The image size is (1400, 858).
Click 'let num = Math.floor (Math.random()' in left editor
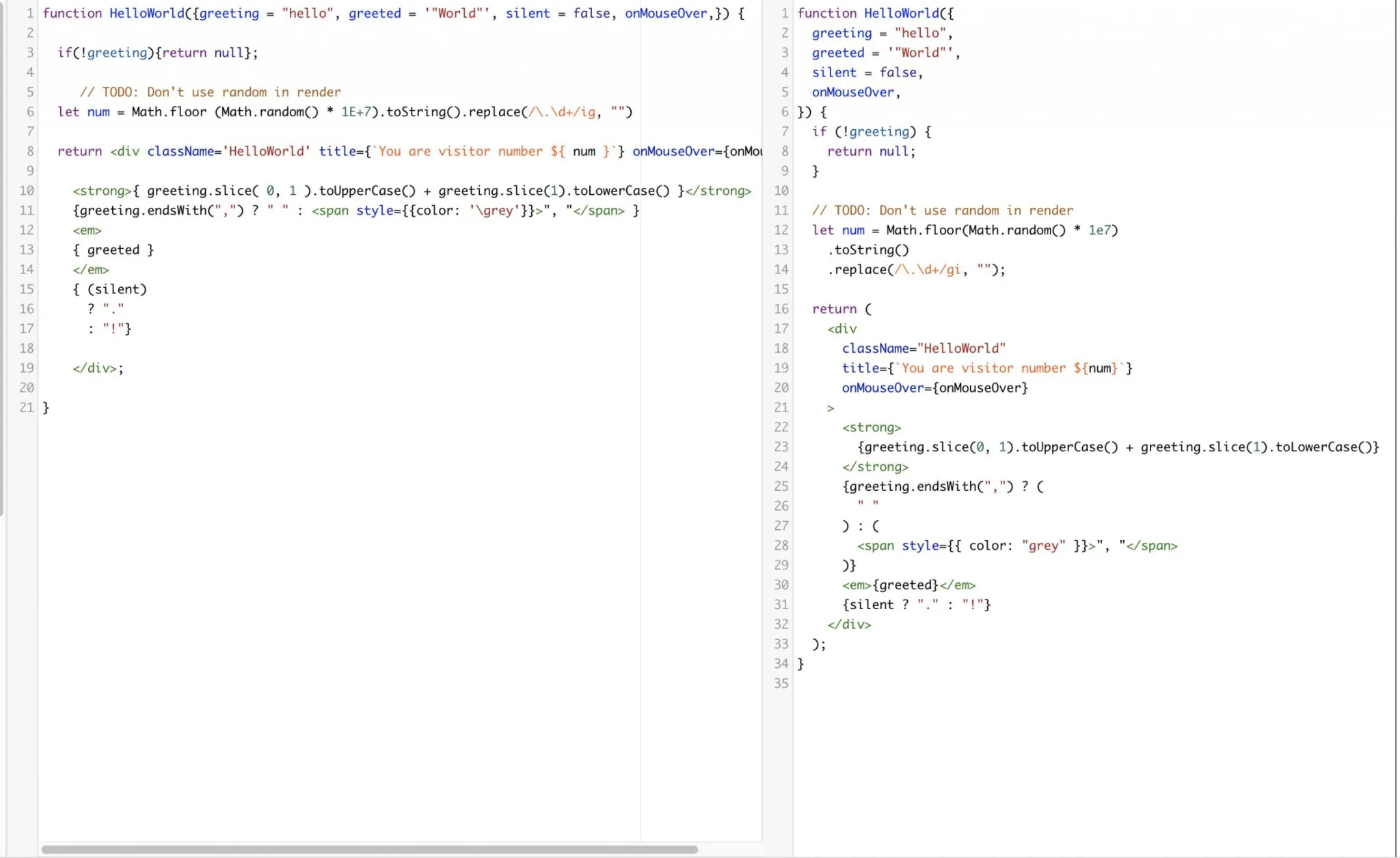click(188, 111)
